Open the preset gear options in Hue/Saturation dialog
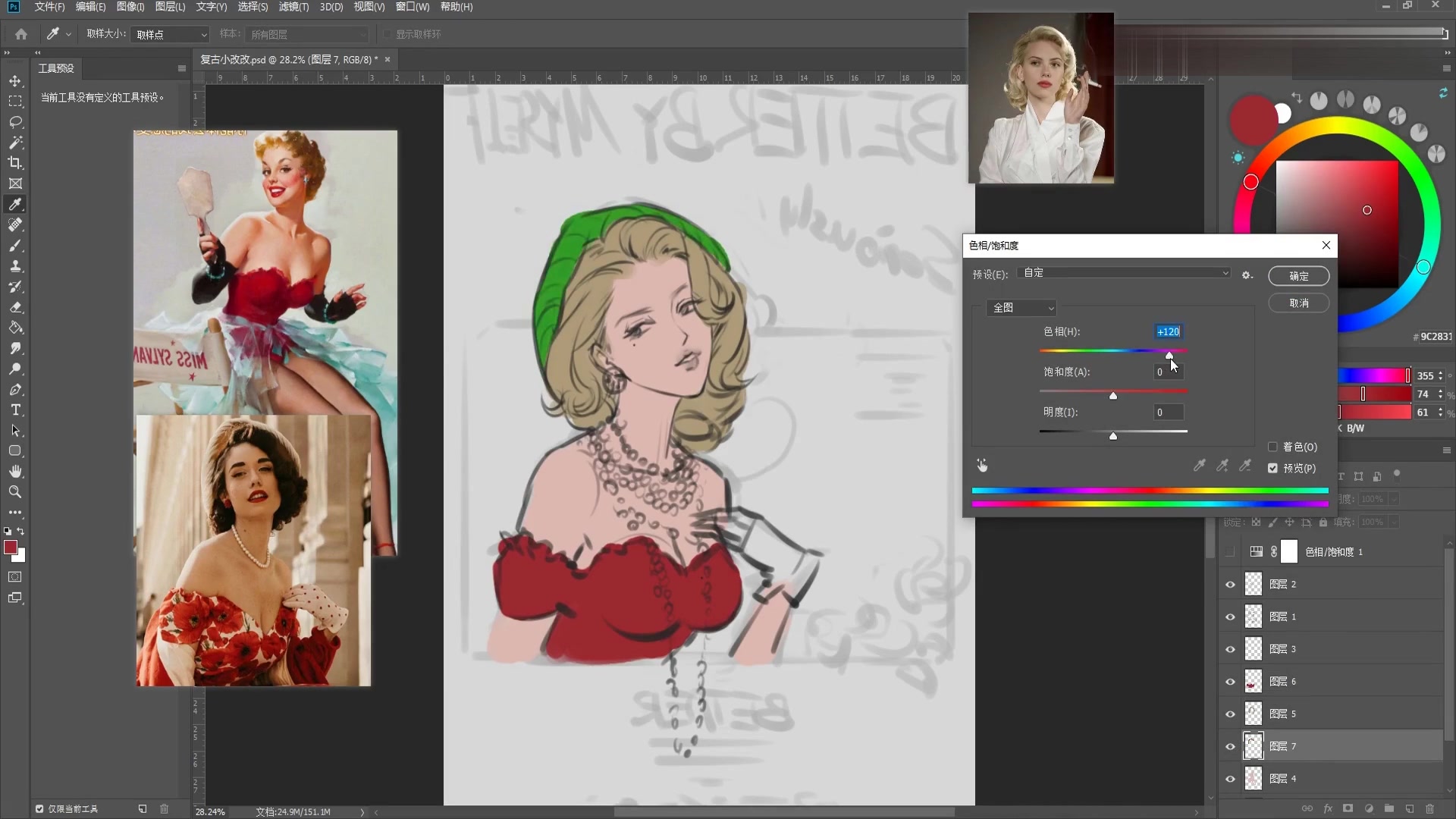The width and height of the screenshot is (1456, 819). [x=1247, y=275]
